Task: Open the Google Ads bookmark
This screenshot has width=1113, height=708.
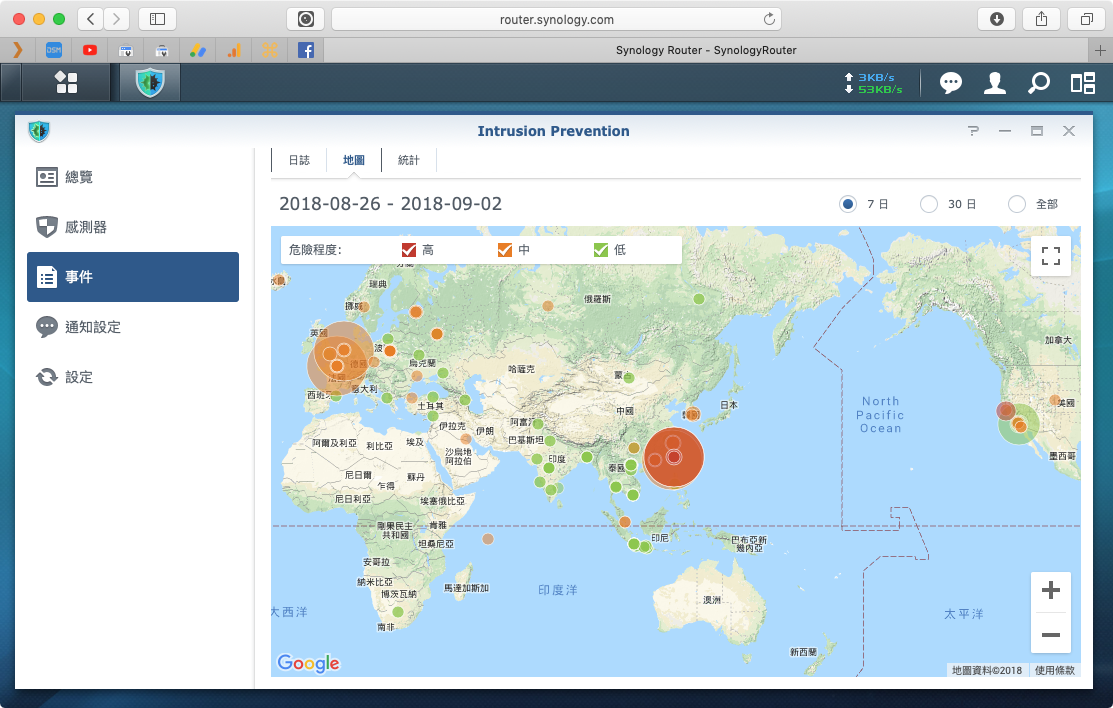Action: point(197,50)
